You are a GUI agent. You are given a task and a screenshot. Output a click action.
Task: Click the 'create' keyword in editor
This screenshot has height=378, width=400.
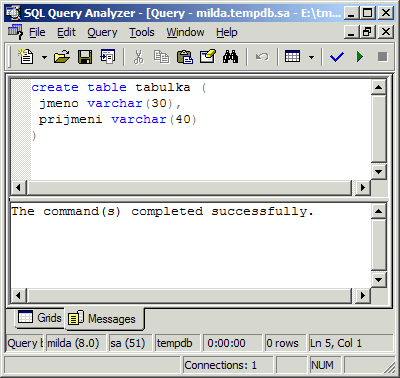(x=55, y=87)
